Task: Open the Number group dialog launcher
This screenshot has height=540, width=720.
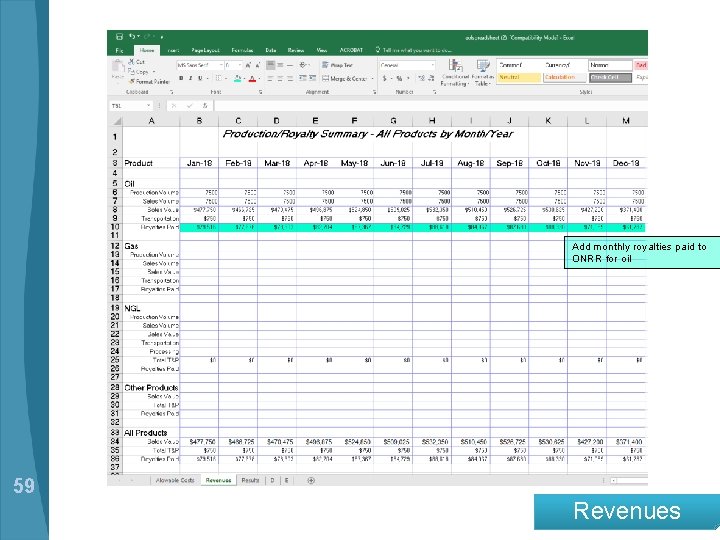Action: (434, 92)
